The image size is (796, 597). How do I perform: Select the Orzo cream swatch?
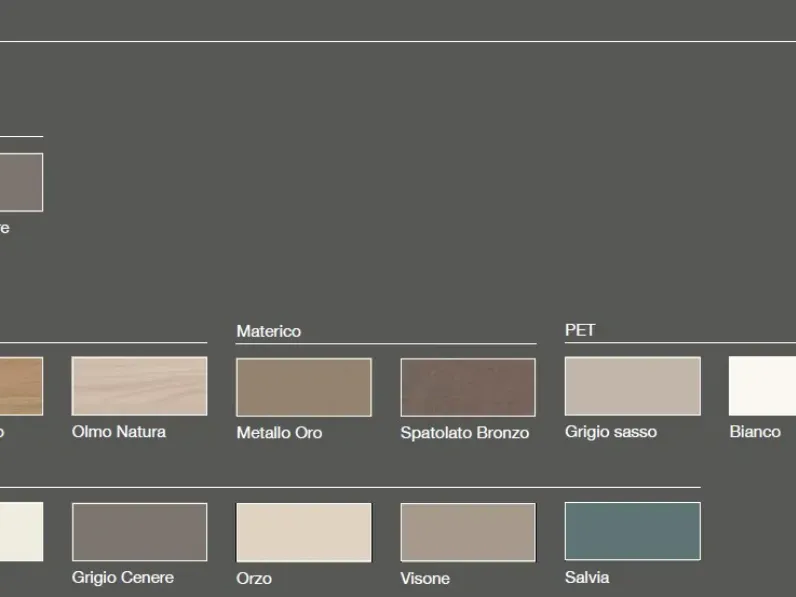(x=304, y=533)
